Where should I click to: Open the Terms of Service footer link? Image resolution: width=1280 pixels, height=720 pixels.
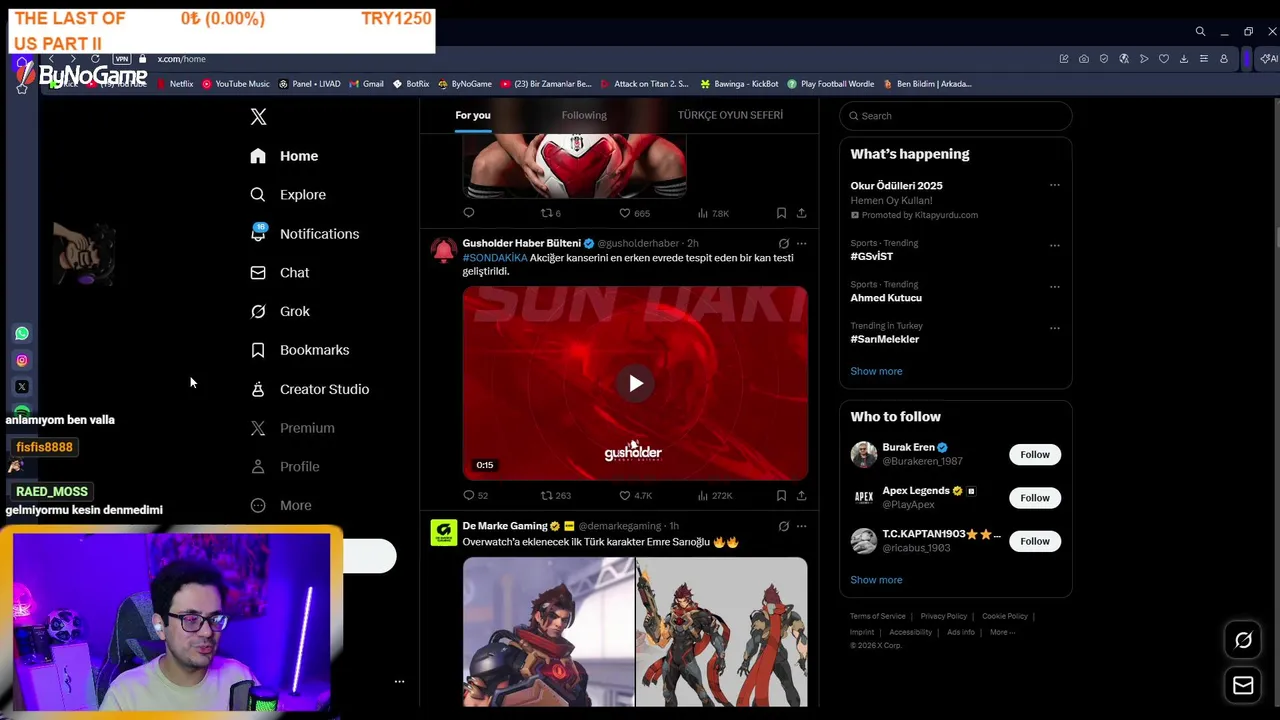pos(878,616)
